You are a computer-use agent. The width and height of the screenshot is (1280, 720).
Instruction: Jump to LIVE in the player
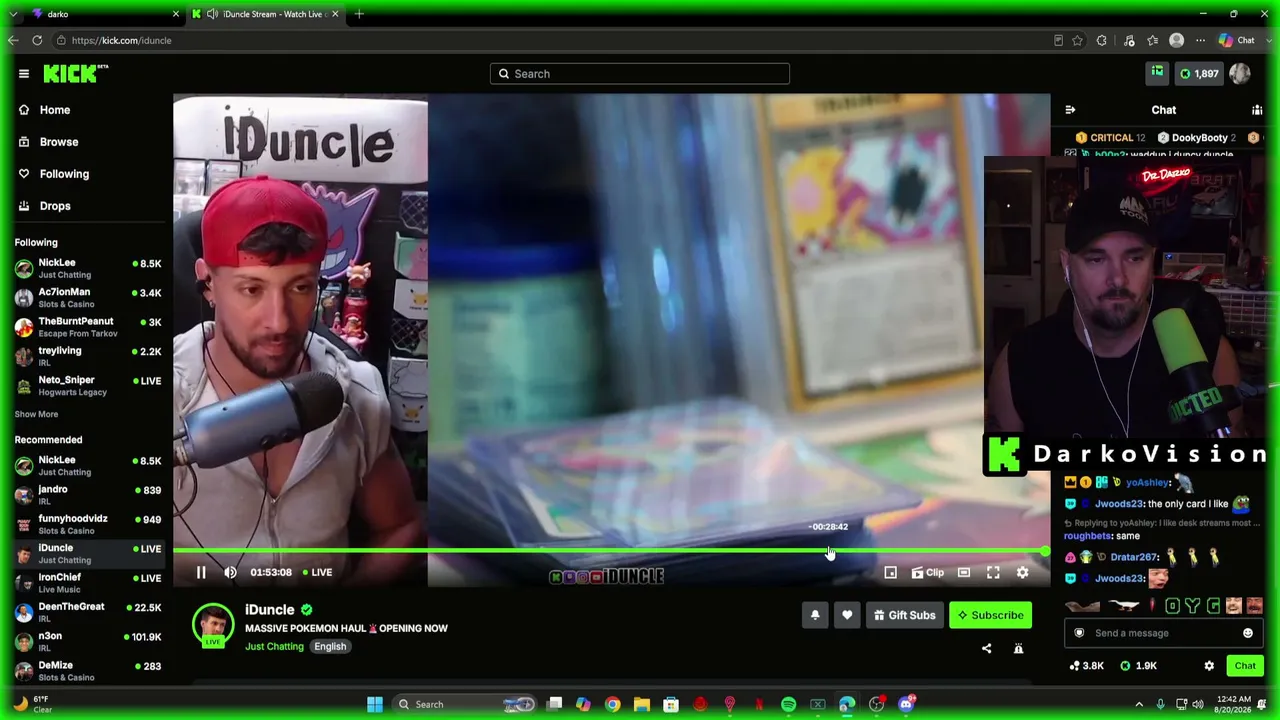click(317, 572)
